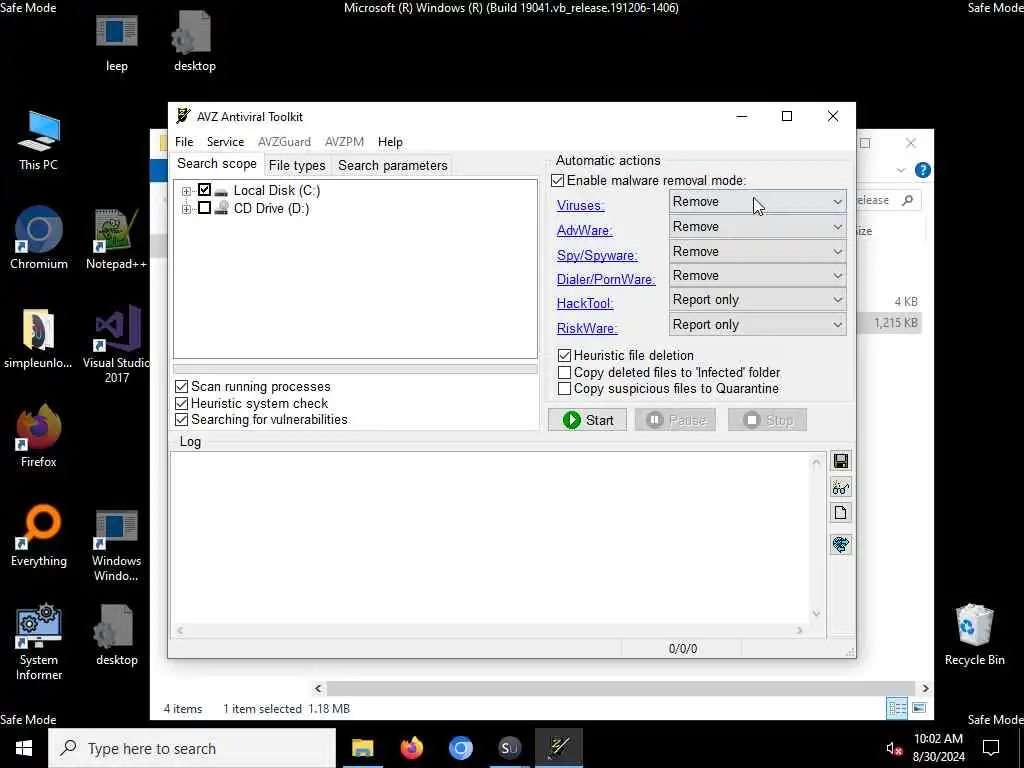The height and width of the screenshot is (768, 1024).
Task: Open the Windows Start menu
Action: click(x=24, y=748)
